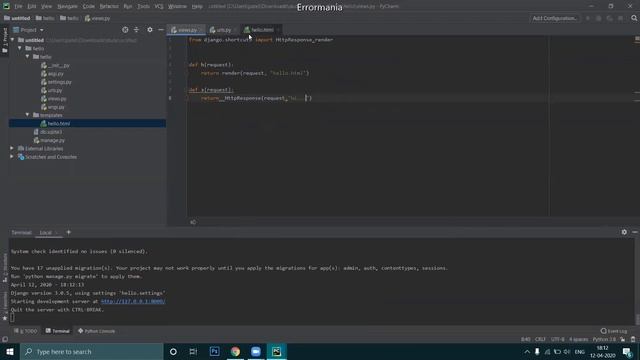Open the development server URL link
This screenshot has width=640, height=360.
[x=133, y=301]
